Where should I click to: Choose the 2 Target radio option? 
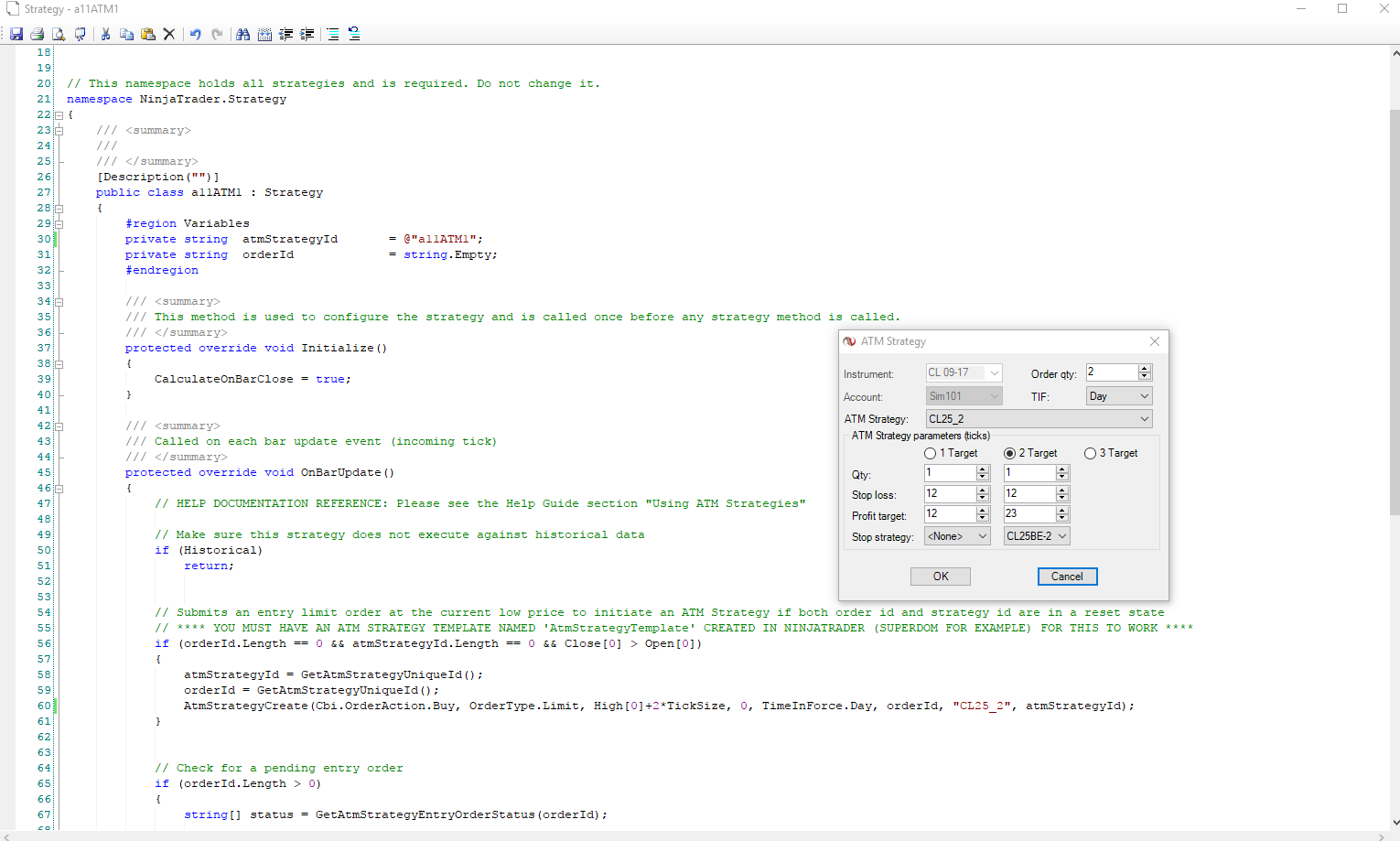coord(1010,453)
